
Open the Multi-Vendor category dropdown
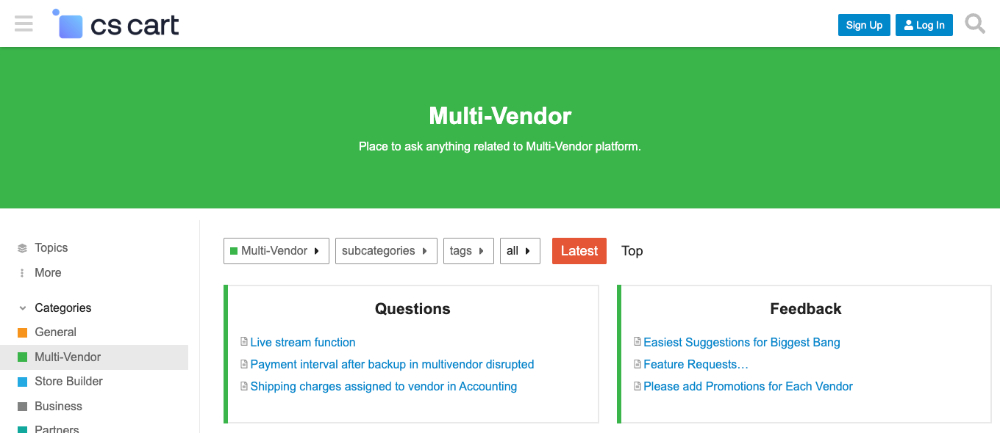(x=276, y=251)
